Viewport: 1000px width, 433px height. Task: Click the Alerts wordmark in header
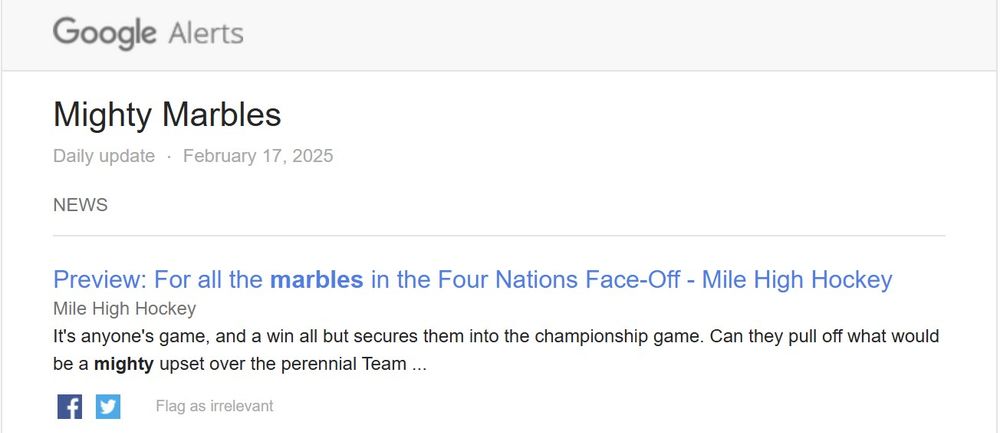click(205, 33)
